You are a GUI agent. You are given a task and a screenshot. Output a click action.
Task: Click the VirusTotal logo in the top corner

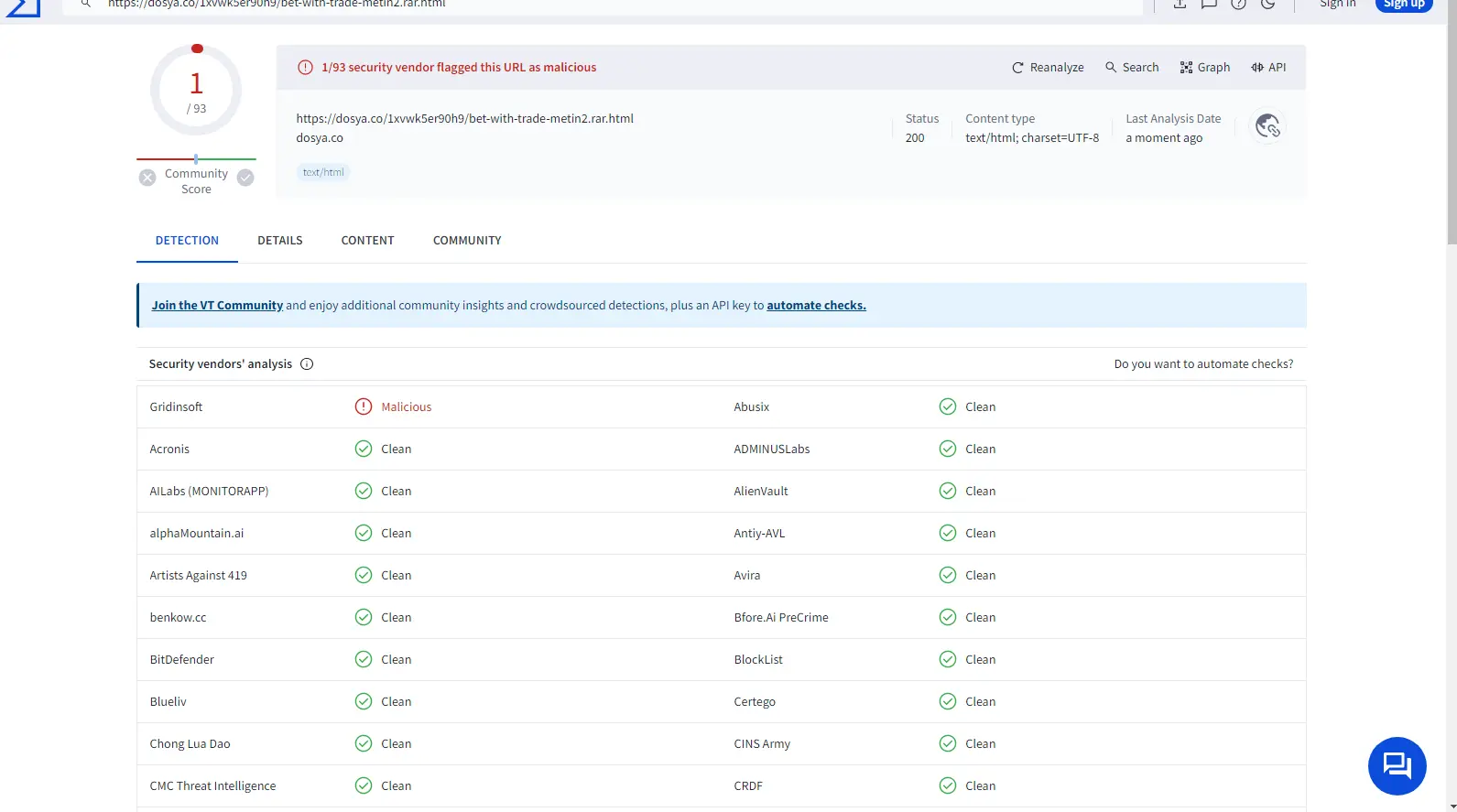tap(23, 7)
